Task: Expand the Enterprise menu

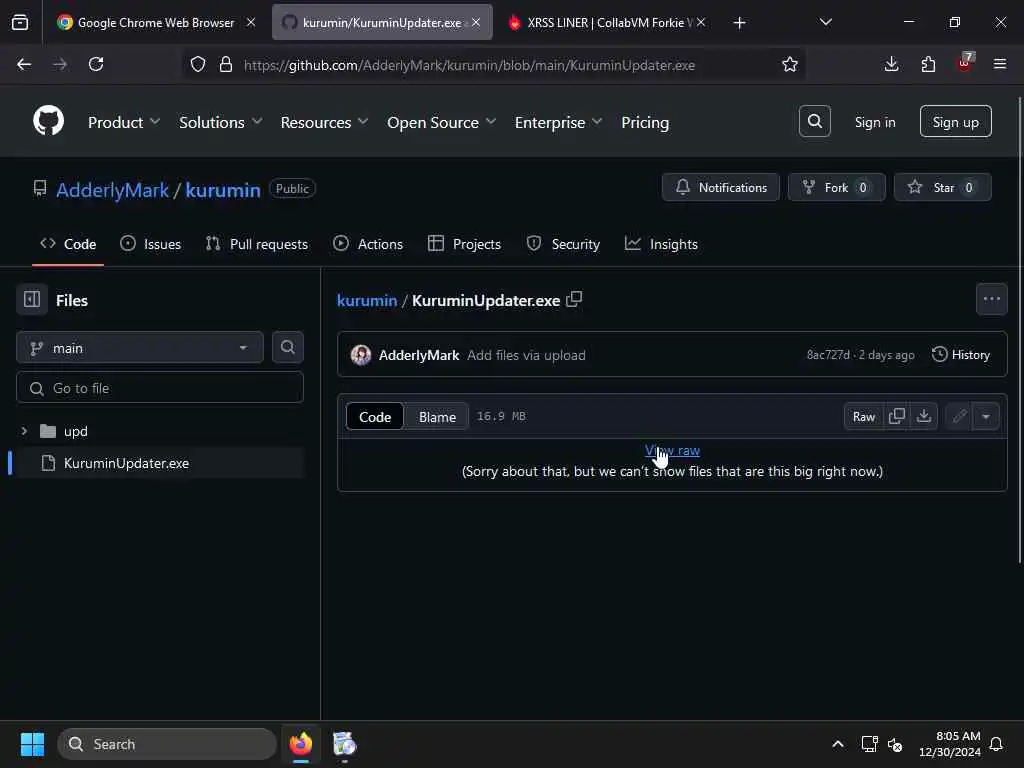Action: (x=558, y=122)
